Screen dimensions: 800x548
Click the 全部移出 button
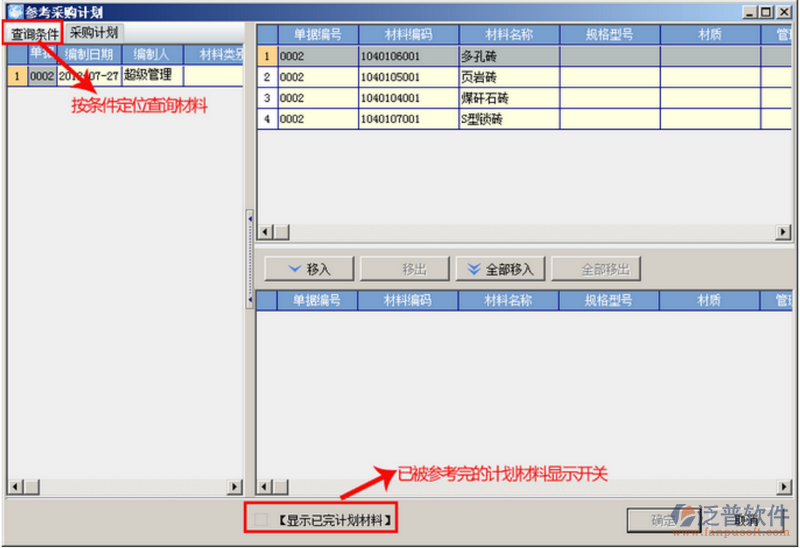pyautogui.click(x=596, y=269)
